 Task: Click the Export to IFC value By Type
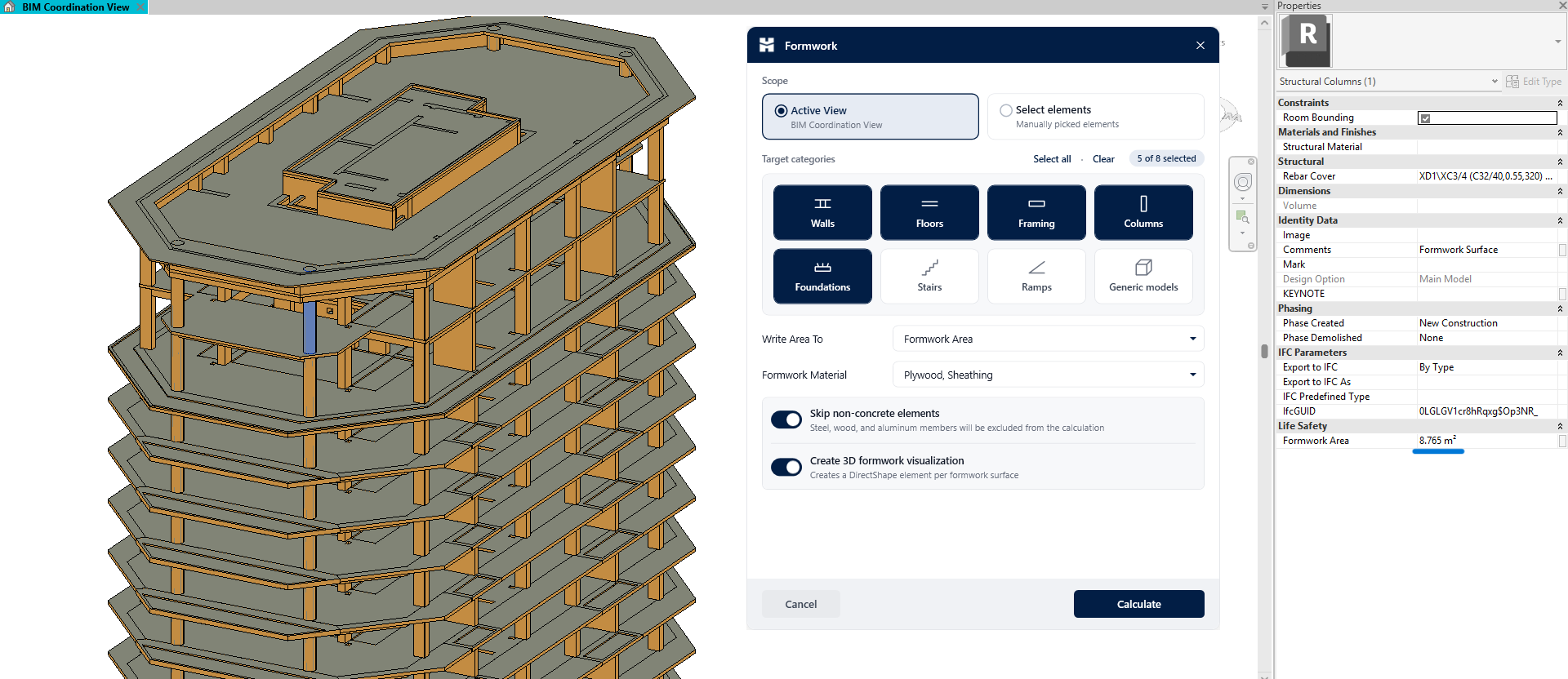click(1437, 367)
